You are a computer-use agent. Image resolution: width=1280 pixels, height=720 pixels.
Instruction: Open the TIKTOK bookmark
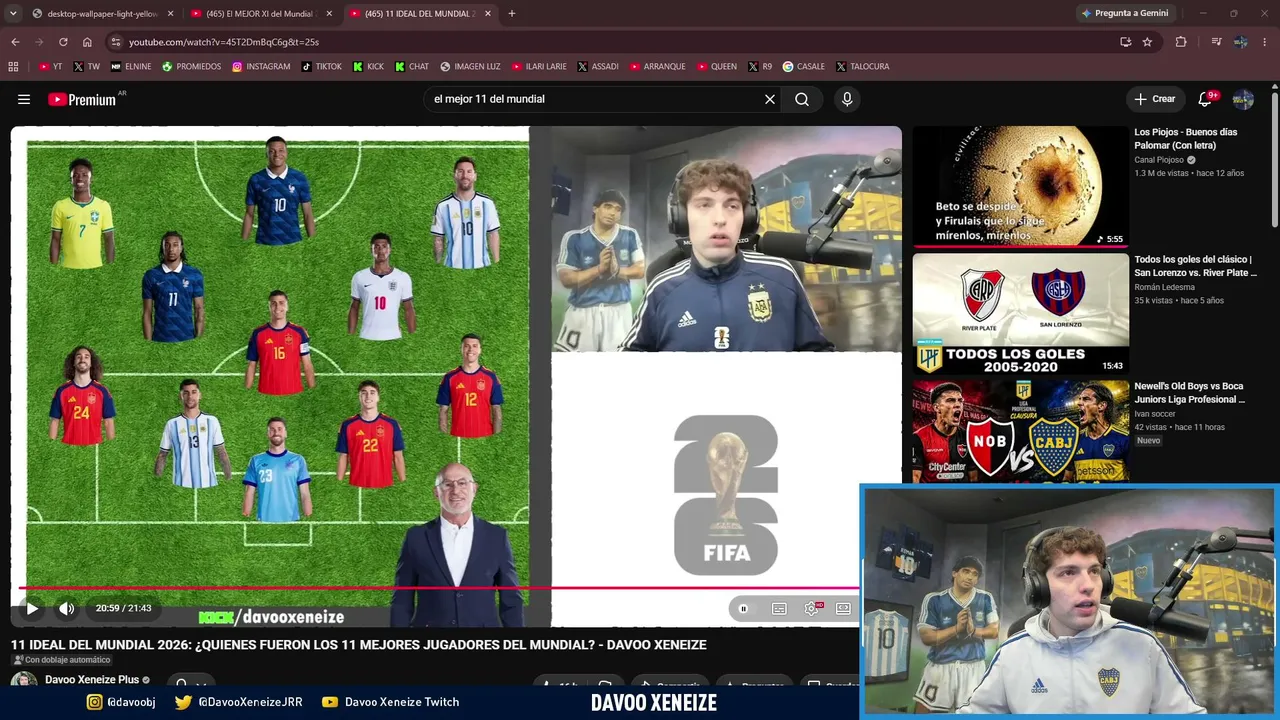click(321, 67)
